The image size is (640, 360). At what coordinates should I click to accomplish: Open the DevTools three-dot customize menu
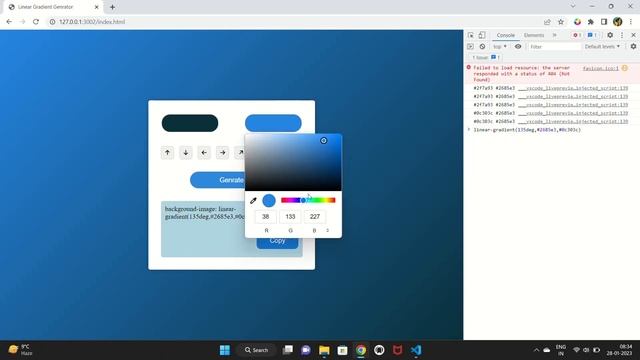[622, 35]
